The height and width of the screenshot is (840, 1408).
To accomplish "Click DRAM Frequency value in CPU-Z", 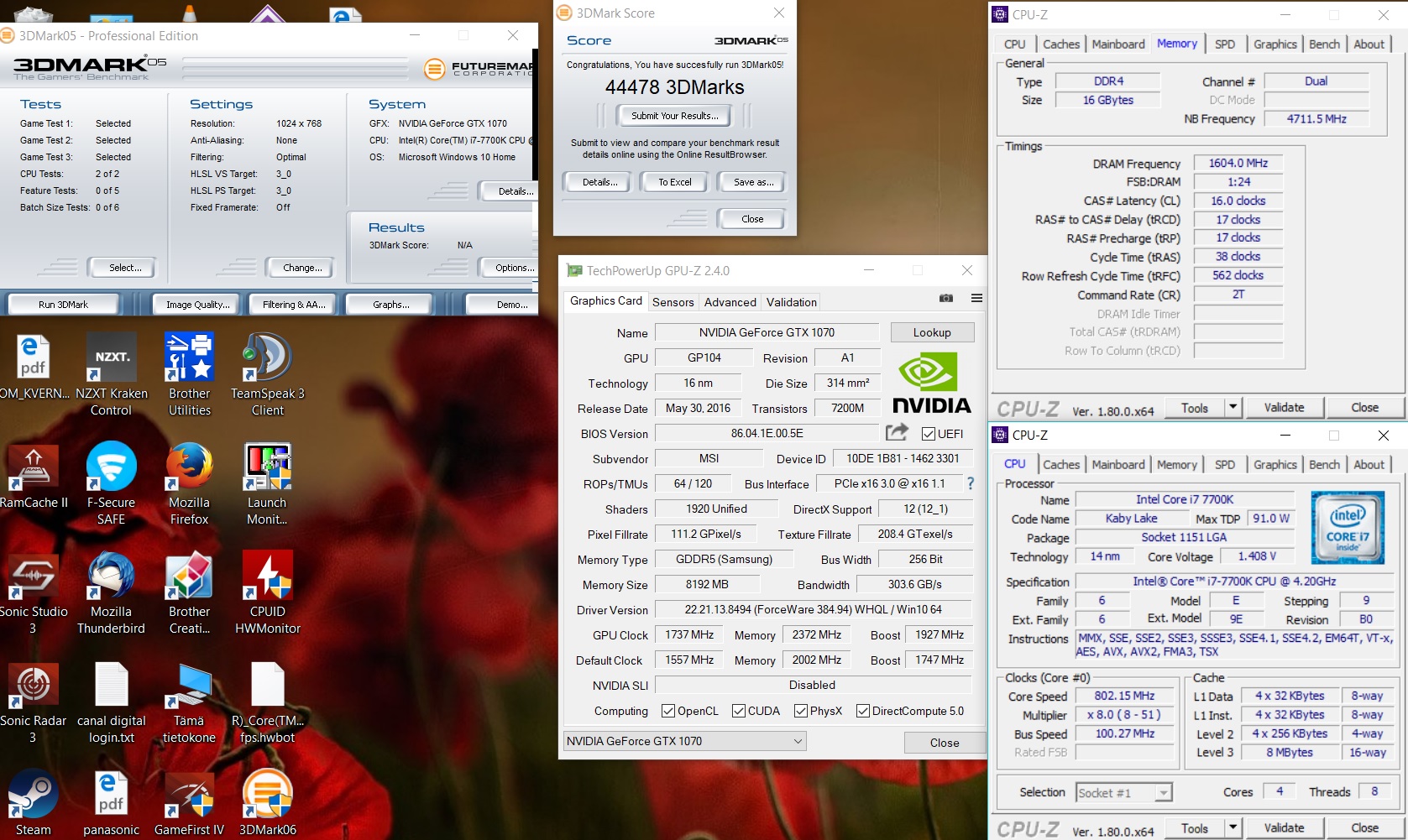I will click(1238, 163).
